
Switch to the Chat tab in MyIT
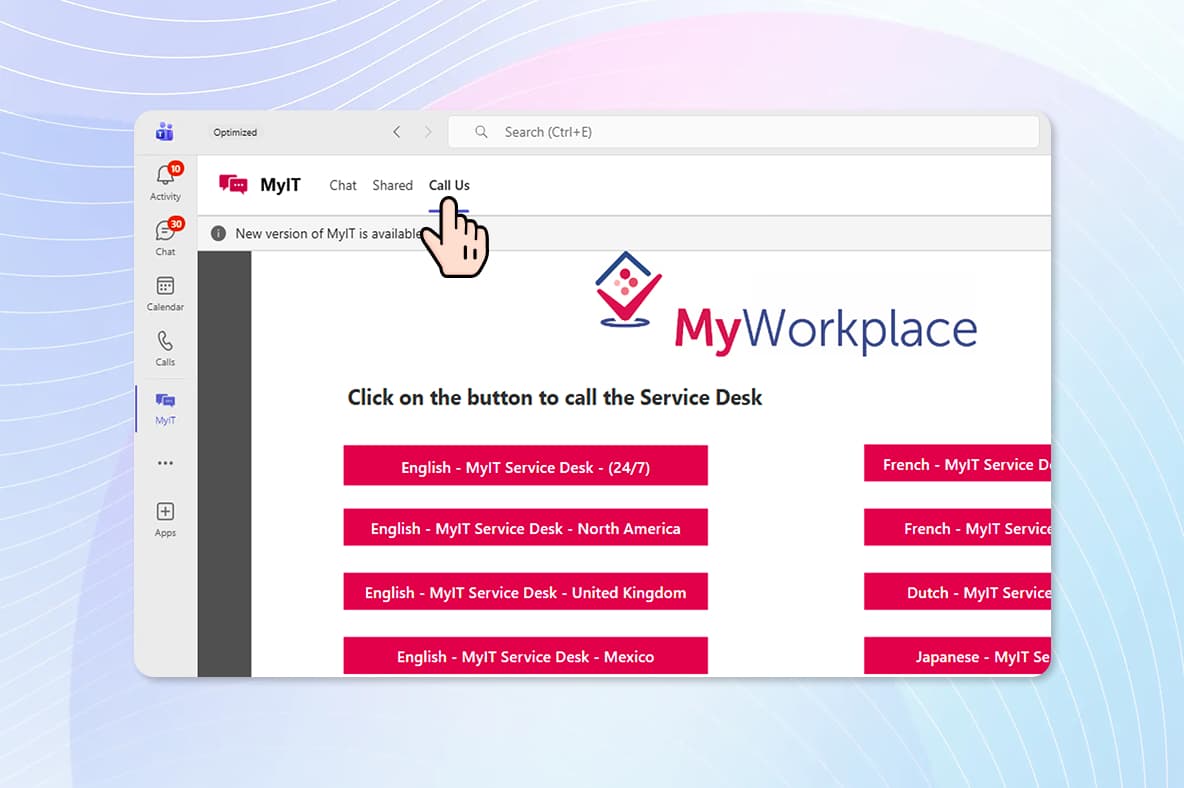pos(343,185)
